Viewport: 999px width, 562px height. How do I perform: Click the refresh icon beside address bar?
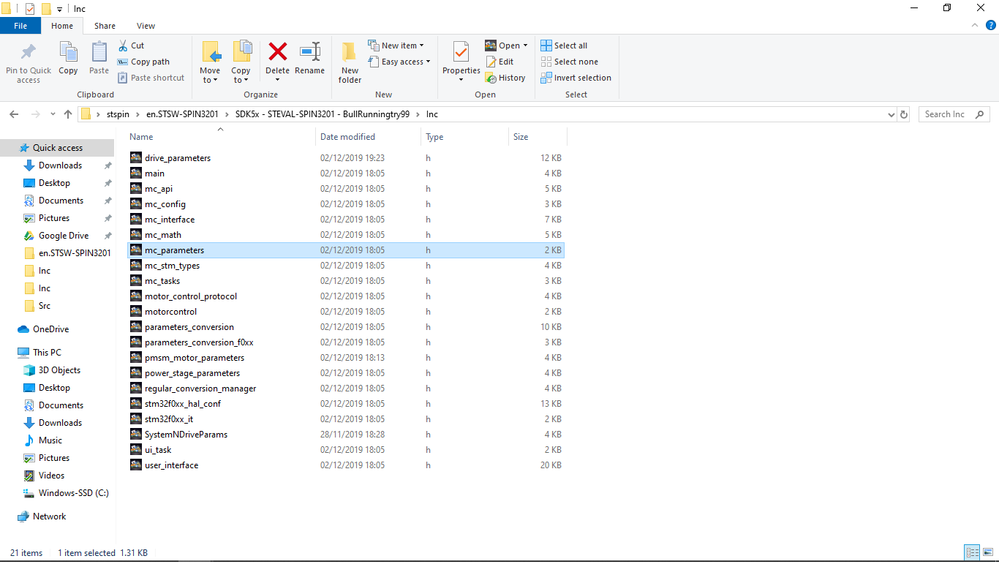point(903,115)
